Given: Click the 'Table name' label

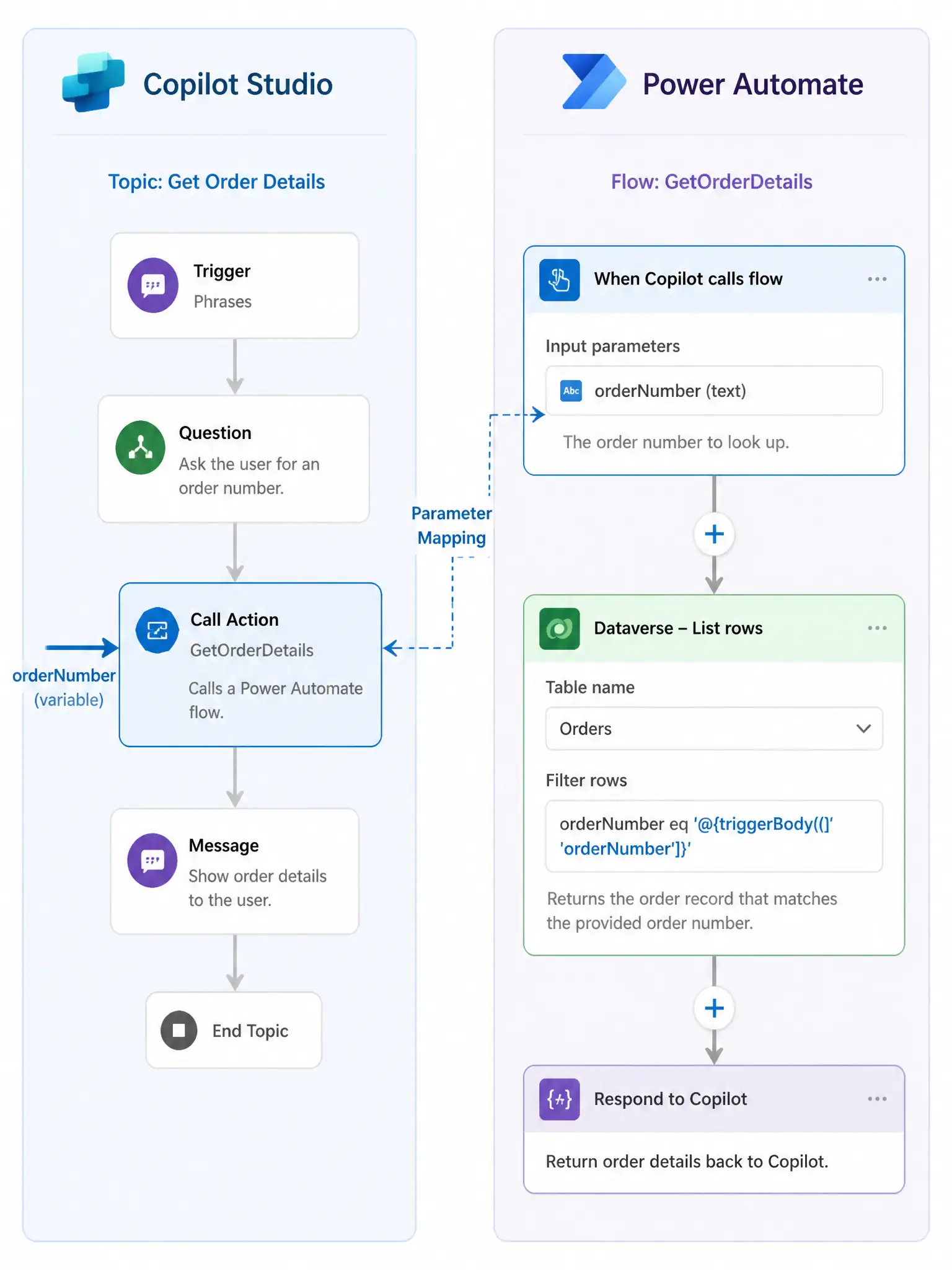Looking at the screenshot, I should [x=590, y=687].
